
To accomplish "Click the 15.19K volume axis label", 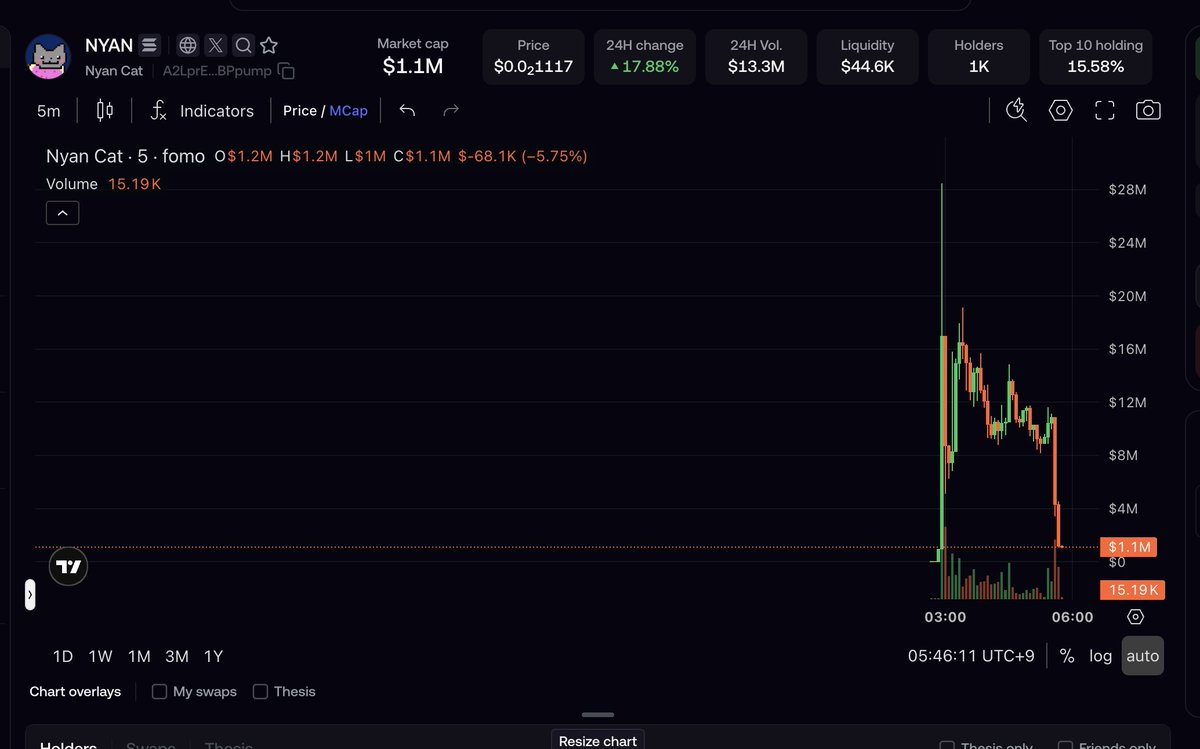I will [x=1132, y=590].
